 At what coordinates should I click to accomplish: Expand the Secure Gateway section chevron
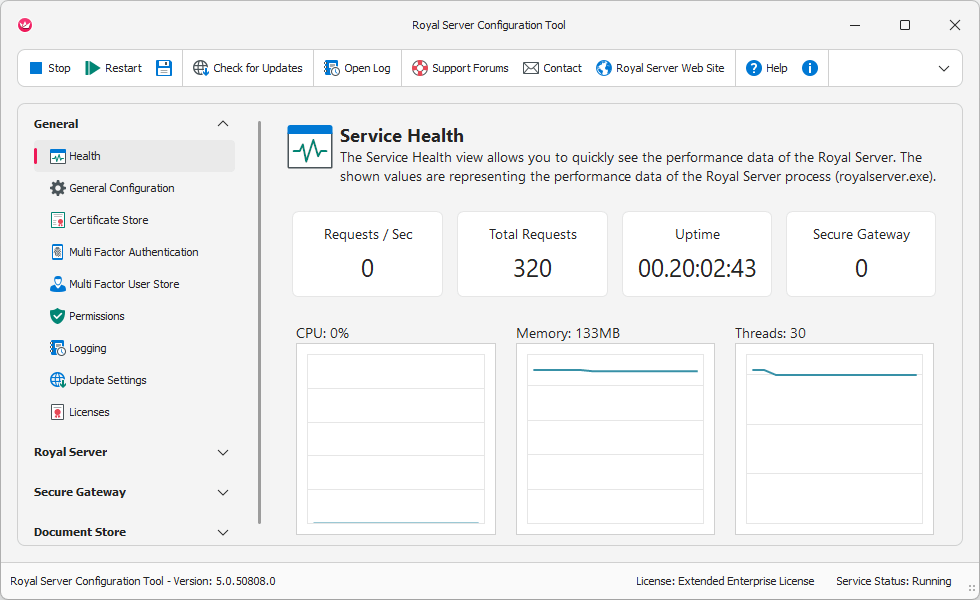coord(222,492)
